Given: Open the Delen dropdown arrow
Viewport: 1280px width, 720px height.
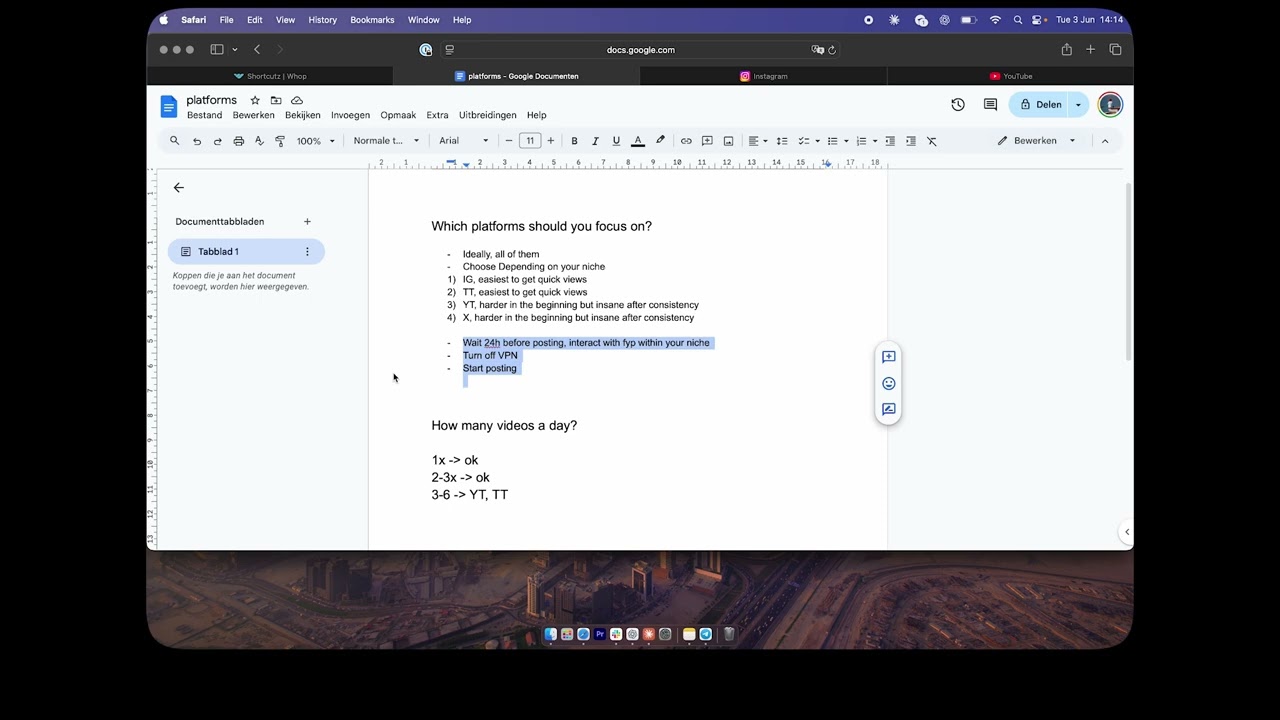Looking at the screenshot, I should (1078, 104).
